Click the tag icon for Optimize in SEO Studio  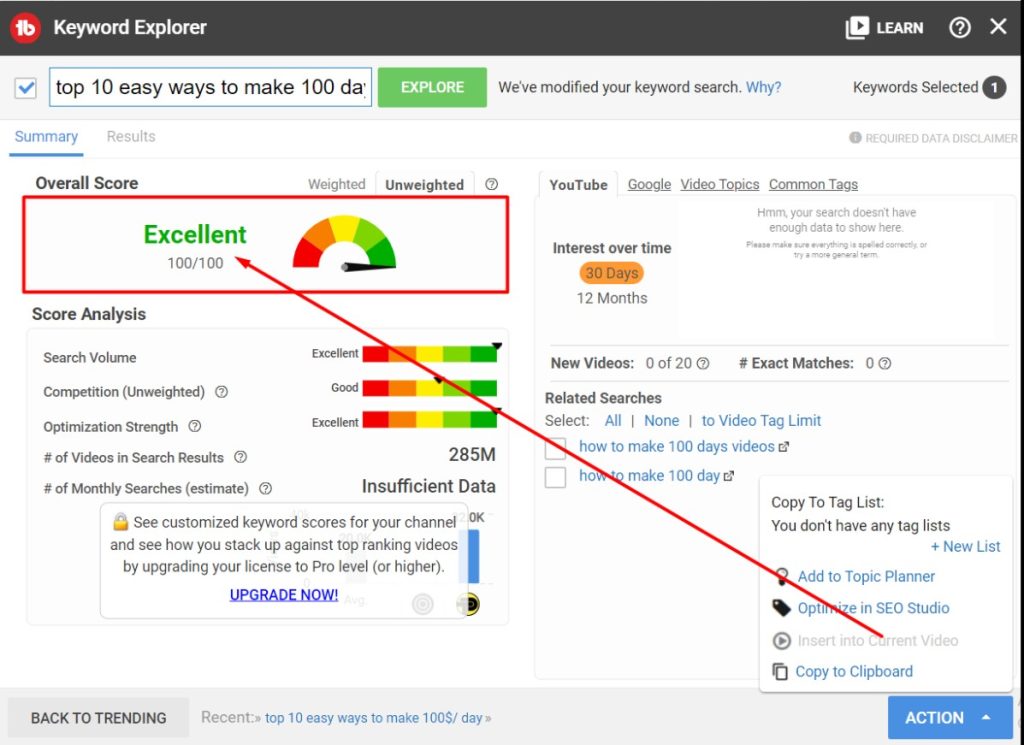tap(782, 608)
